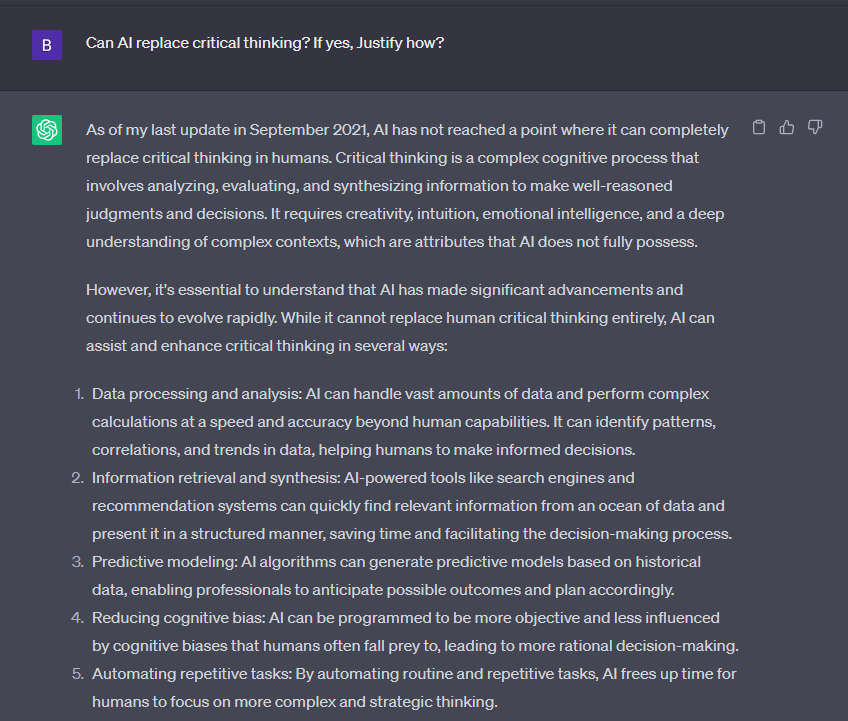848x721 pixels.
Task: Click the green ChatGPT logo avatar
Action: point(47,130)
